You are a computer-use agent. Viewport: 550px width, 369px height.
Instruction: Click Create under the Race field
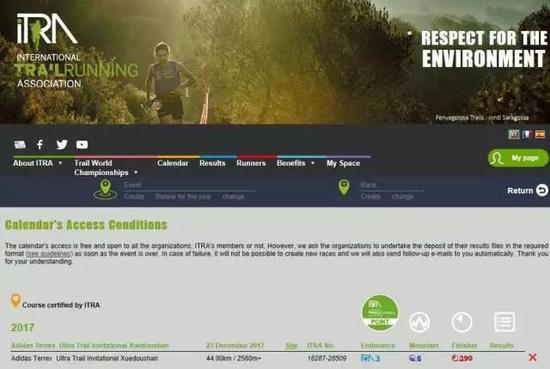coord(370,196)
